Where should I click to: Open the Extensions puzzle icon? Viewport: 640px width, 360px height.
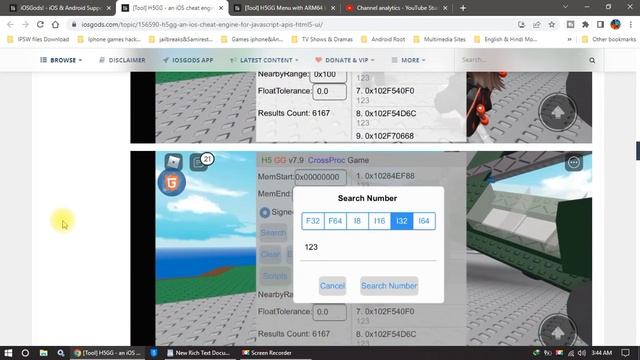[x=585, y=24]
